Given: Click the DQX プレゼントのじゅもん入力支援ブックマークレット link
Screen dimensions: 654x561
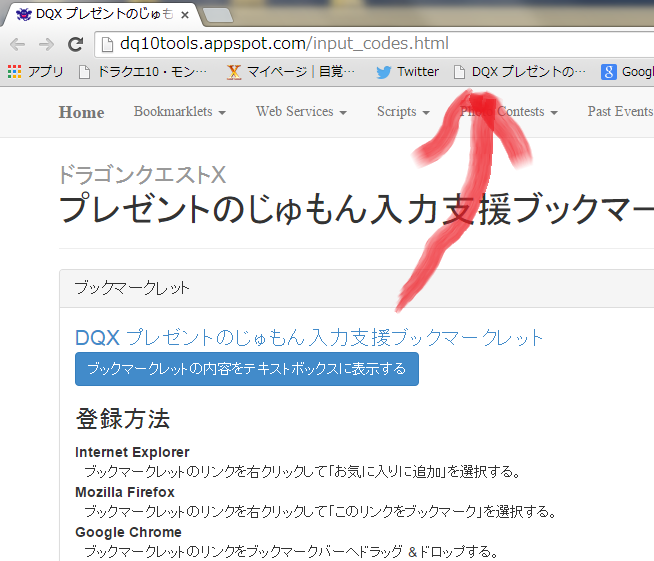Looking at the screenshot, I should pos(309,337).
